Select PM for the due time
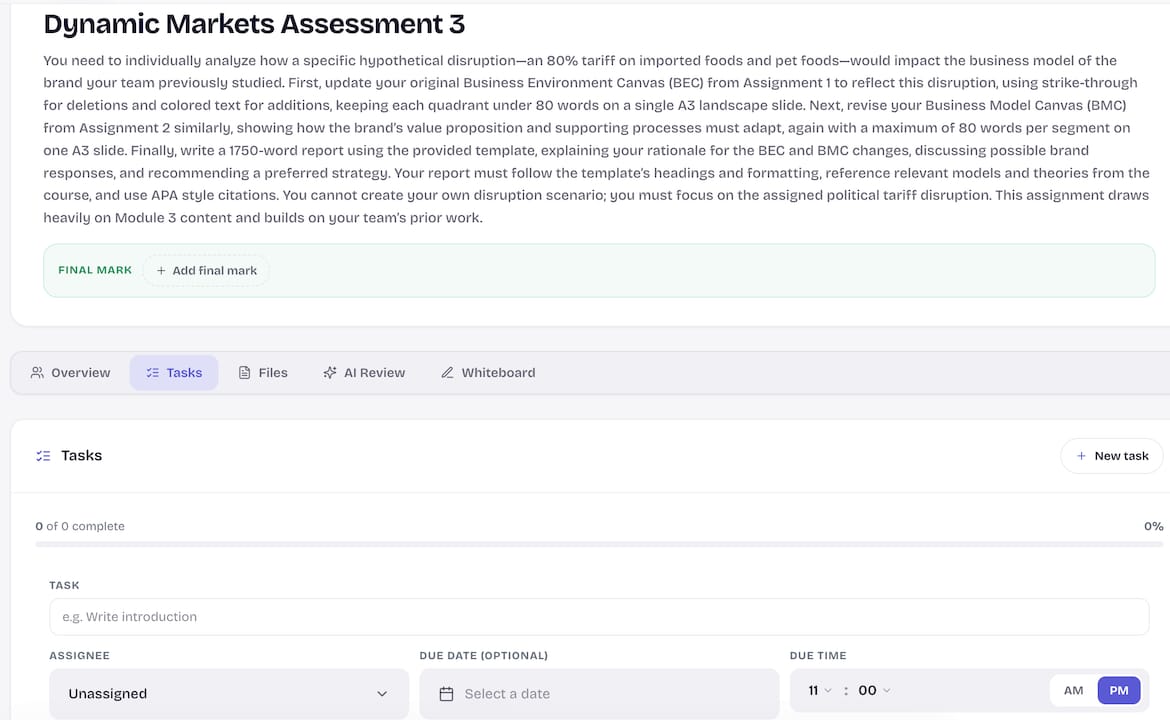 click(x=1119, y=690)
